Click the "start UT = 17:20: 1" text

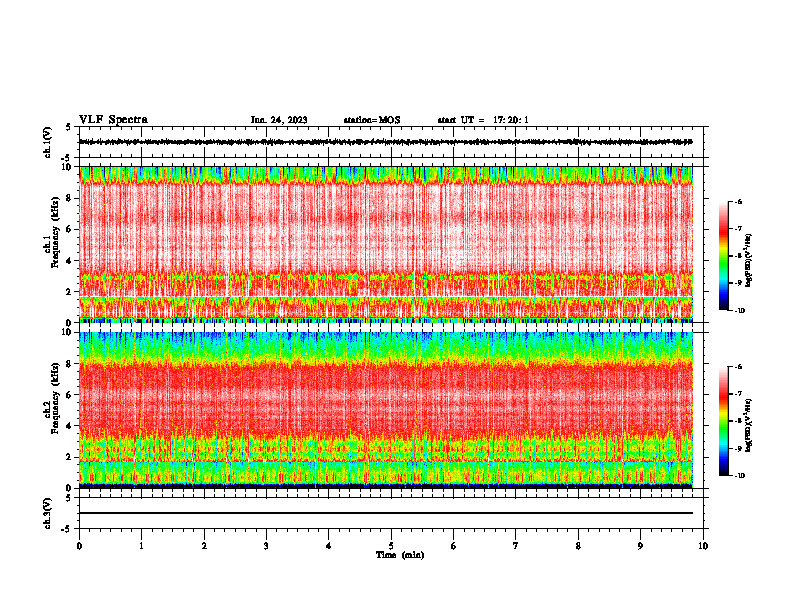click(x=483, y=120)
